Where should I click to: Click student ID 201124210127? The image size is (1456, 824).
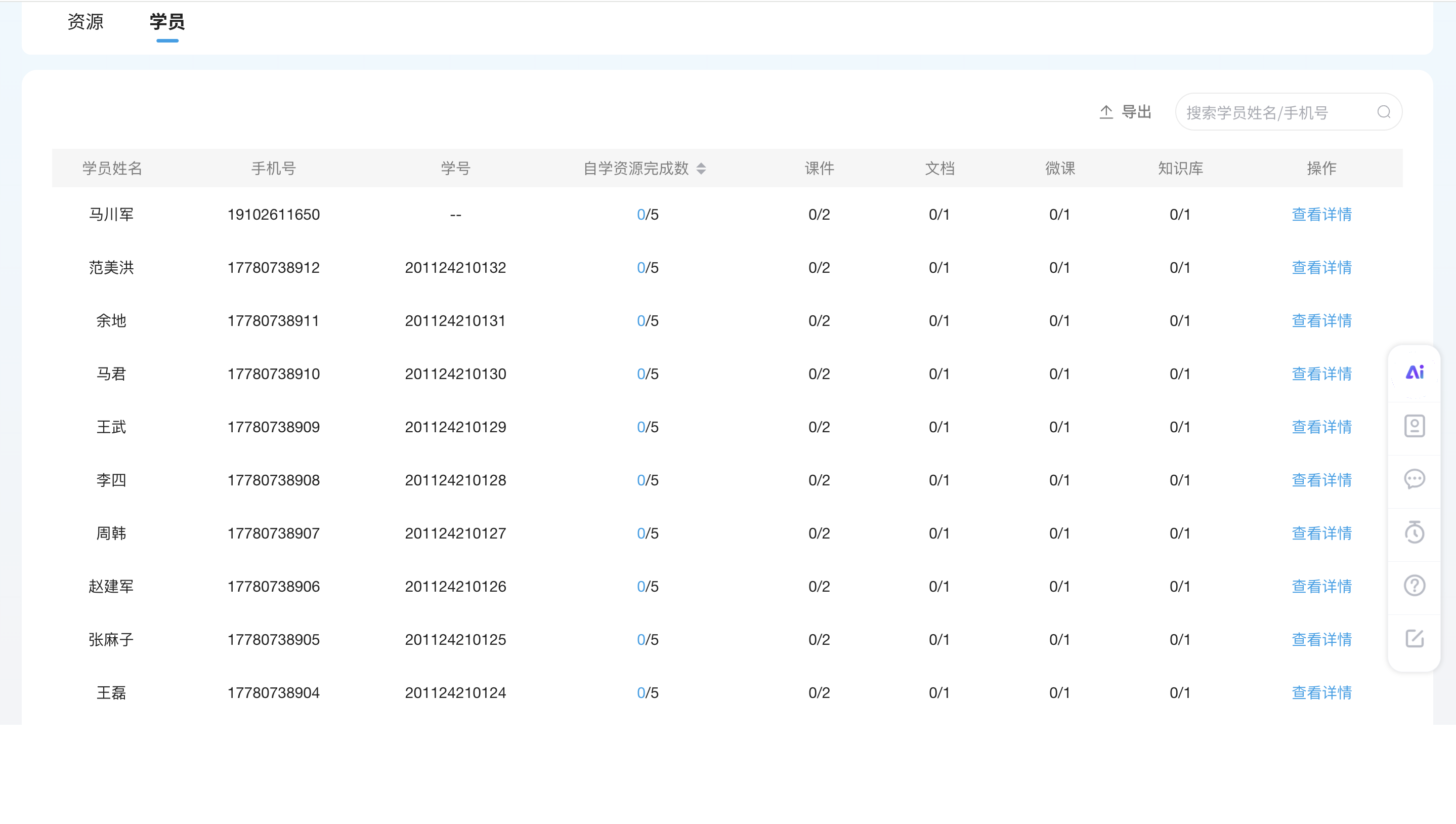pyautogui.click(x=455, y=533)
